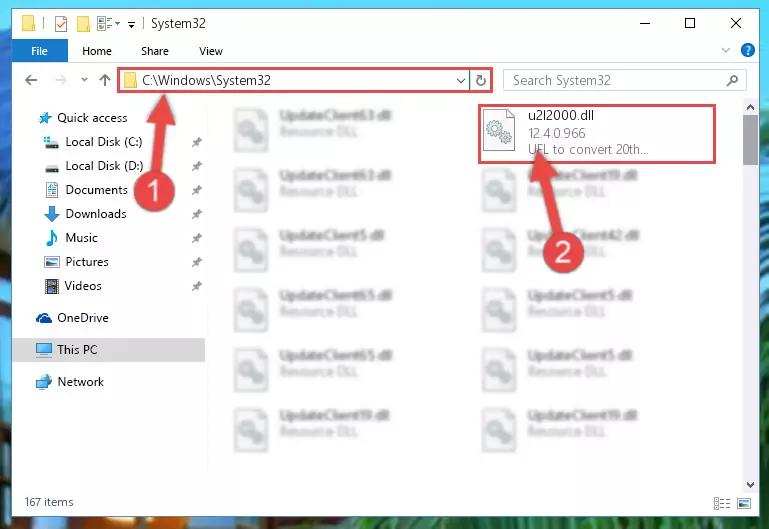Image resolution: width=769 pixels, height=529 pixels.
Task: Expand the ribbon with the chevron
Action: [725, 50]
